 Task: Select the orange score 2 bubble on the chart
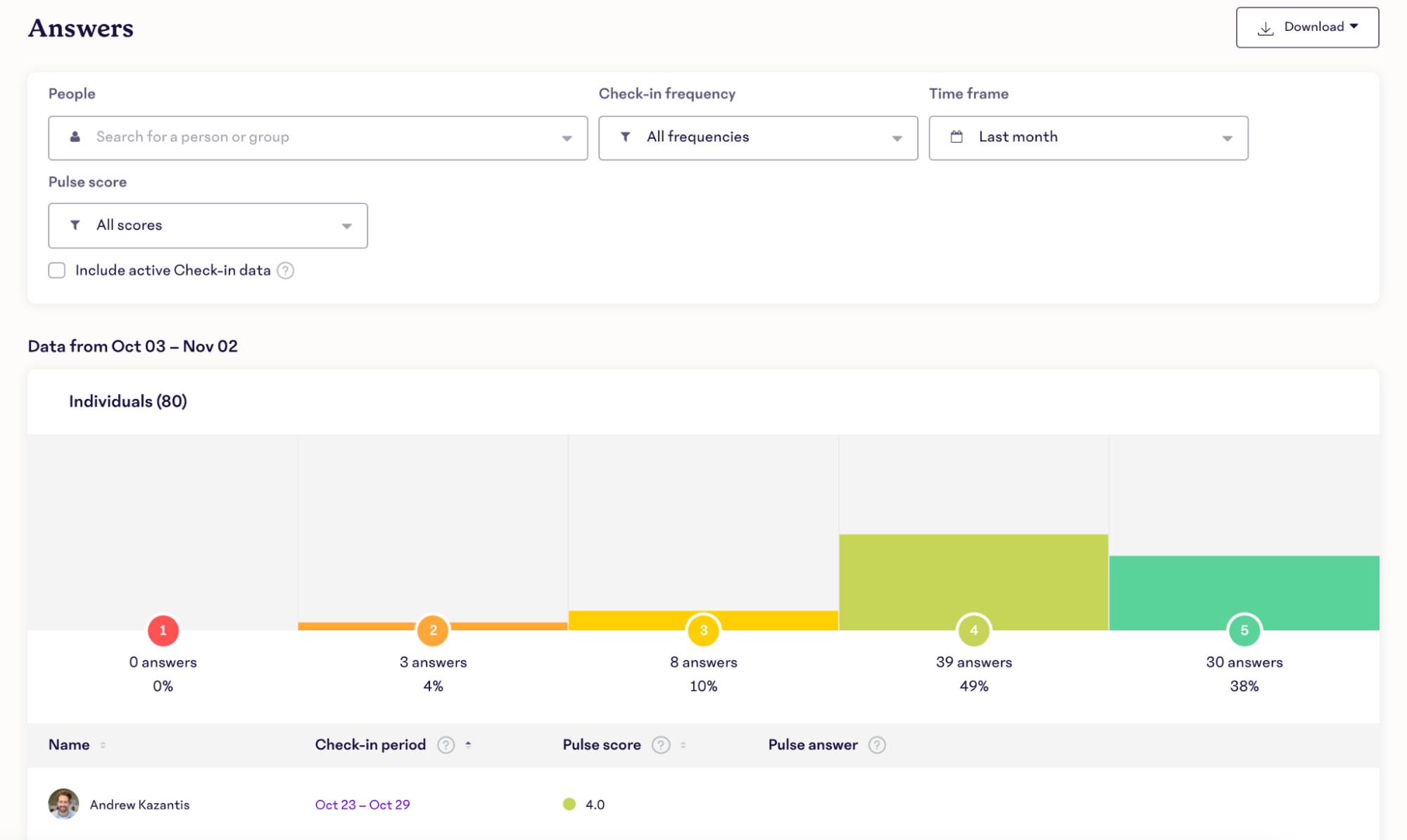click(432, 632)
